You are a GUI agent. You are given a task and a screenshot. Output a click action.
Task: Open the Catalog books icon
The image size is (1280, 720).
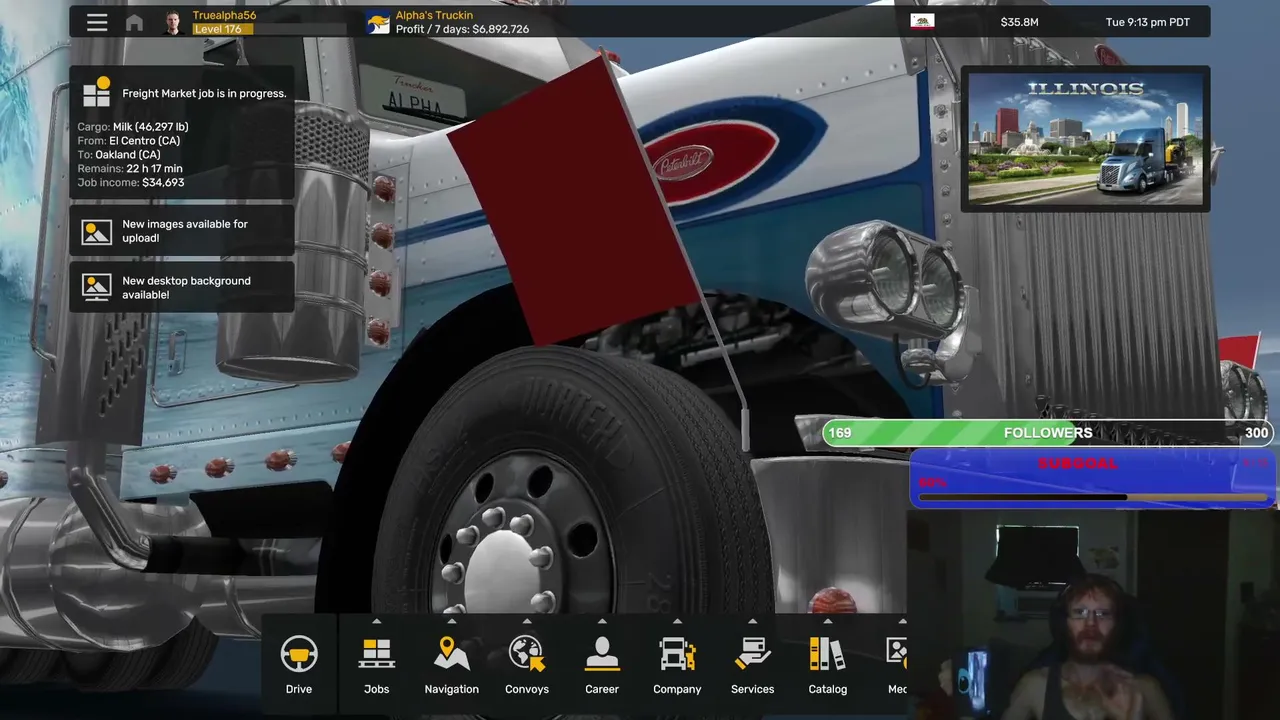click(x=827, y=654)
